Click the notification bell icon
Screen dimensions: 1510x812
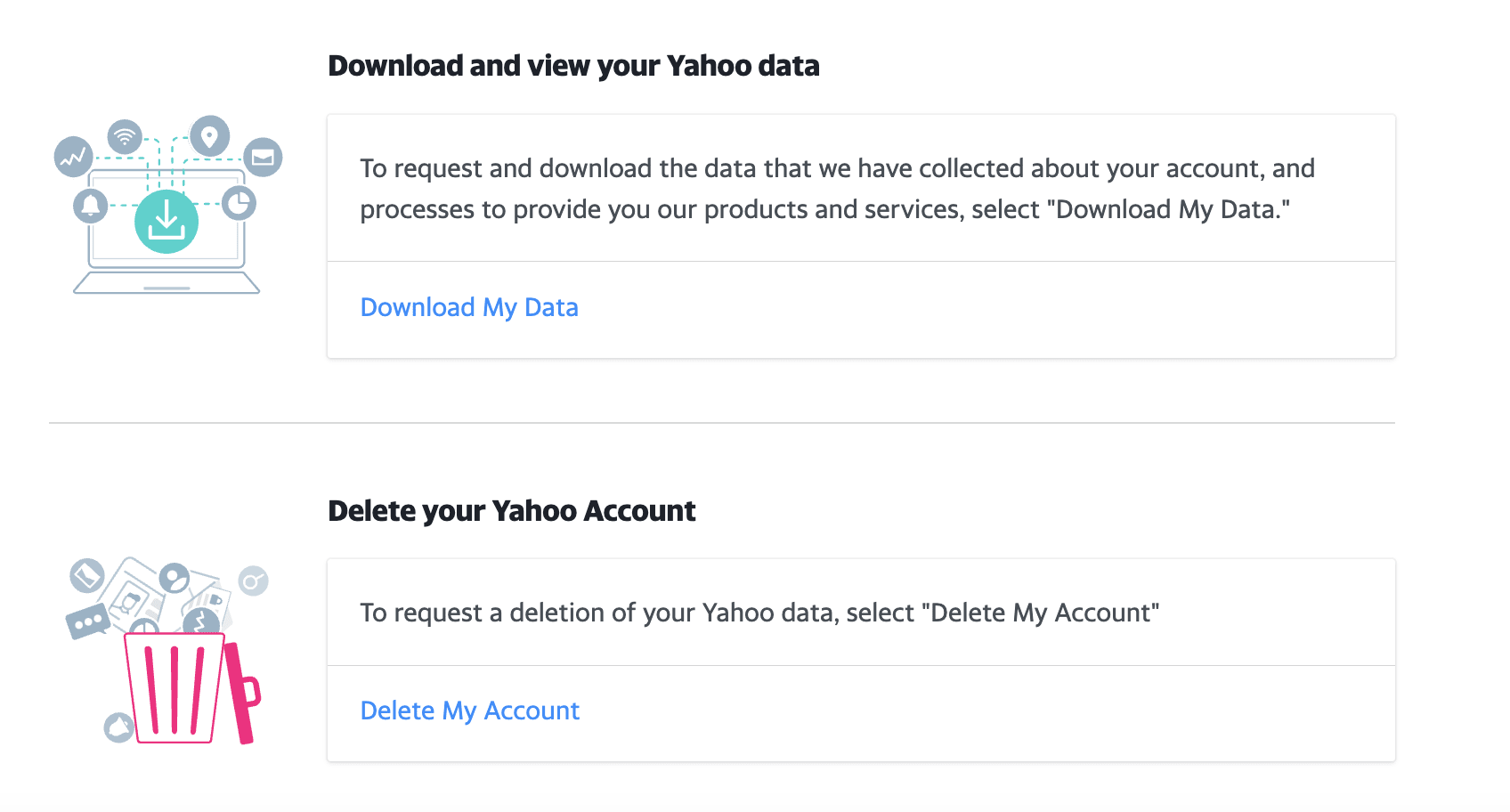click(90, 206)
